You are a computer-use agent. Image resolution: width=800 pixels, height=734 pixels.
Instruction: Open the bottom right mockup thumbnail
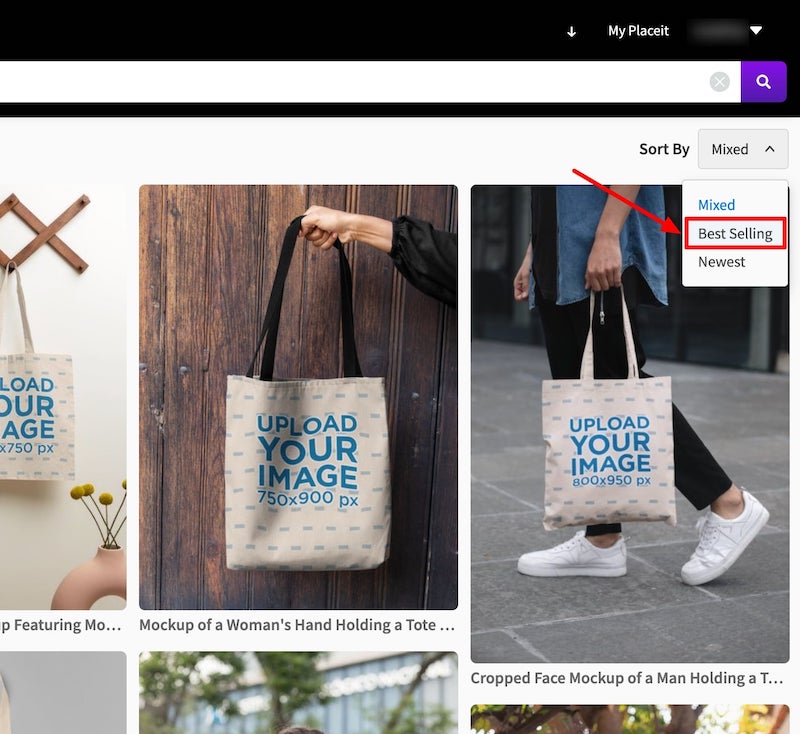point(629,718)
